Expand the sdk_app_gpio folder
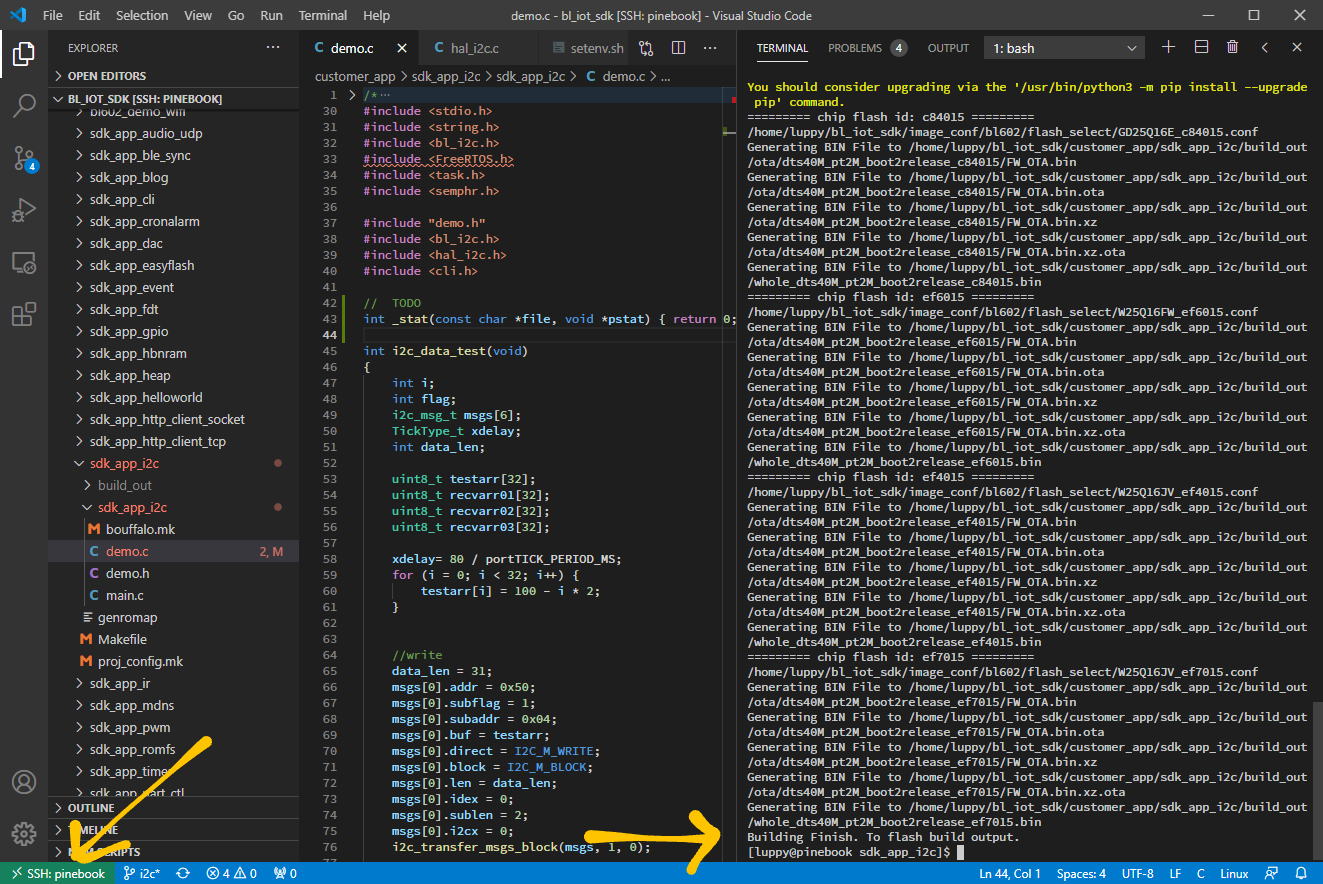Screen dimensions: 1323x884 point(128,331)
